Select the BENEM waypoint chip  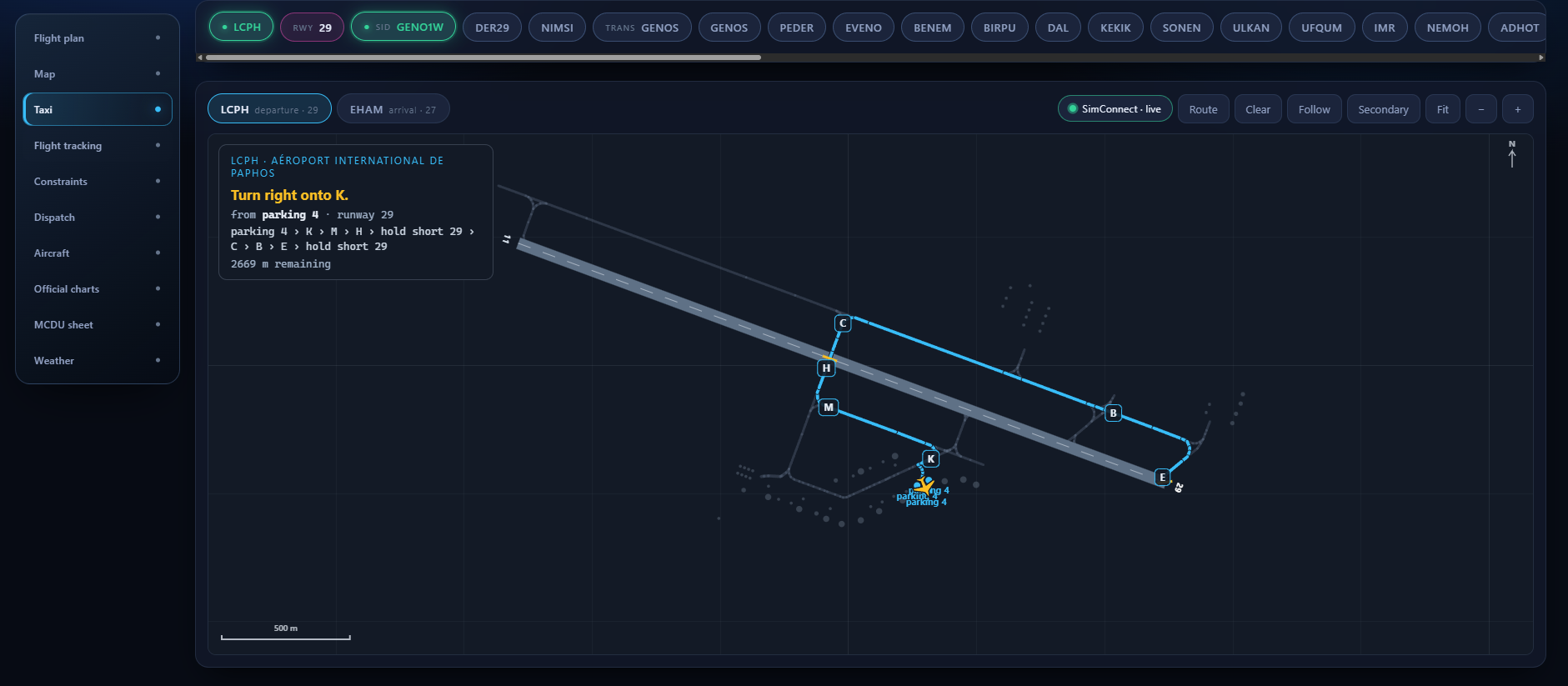(x=933, y=28)
